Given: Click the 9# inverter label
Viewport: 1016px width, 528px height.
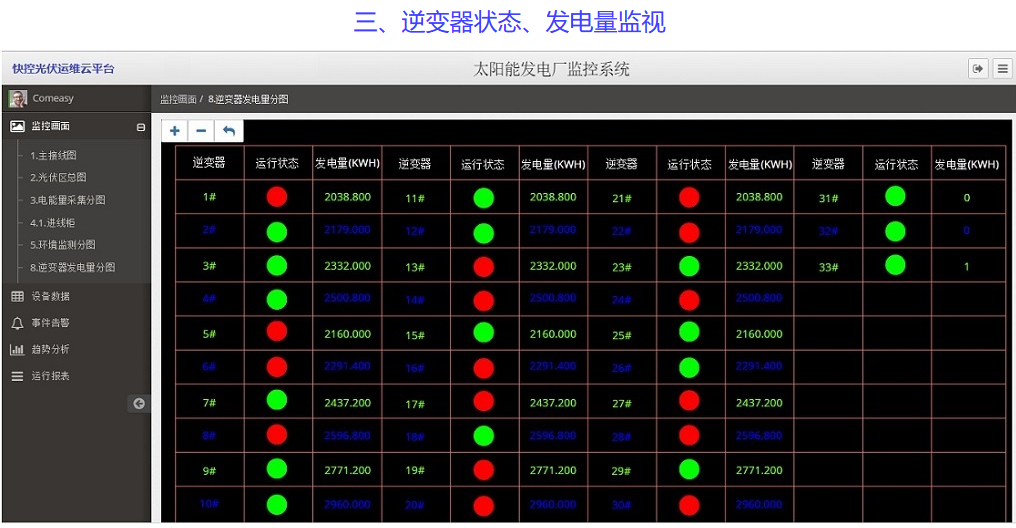Looking at the screenshot, I should click(x=209, y=471).
